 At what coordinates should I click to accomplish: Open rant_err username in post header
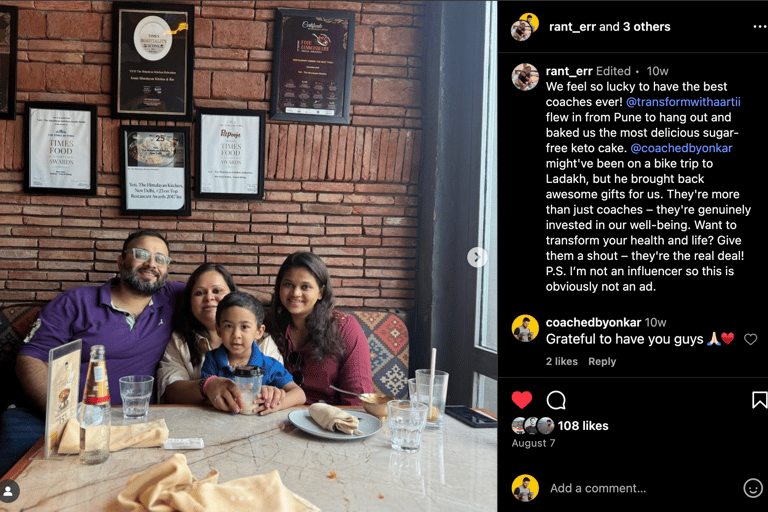(x=572, y=26)
